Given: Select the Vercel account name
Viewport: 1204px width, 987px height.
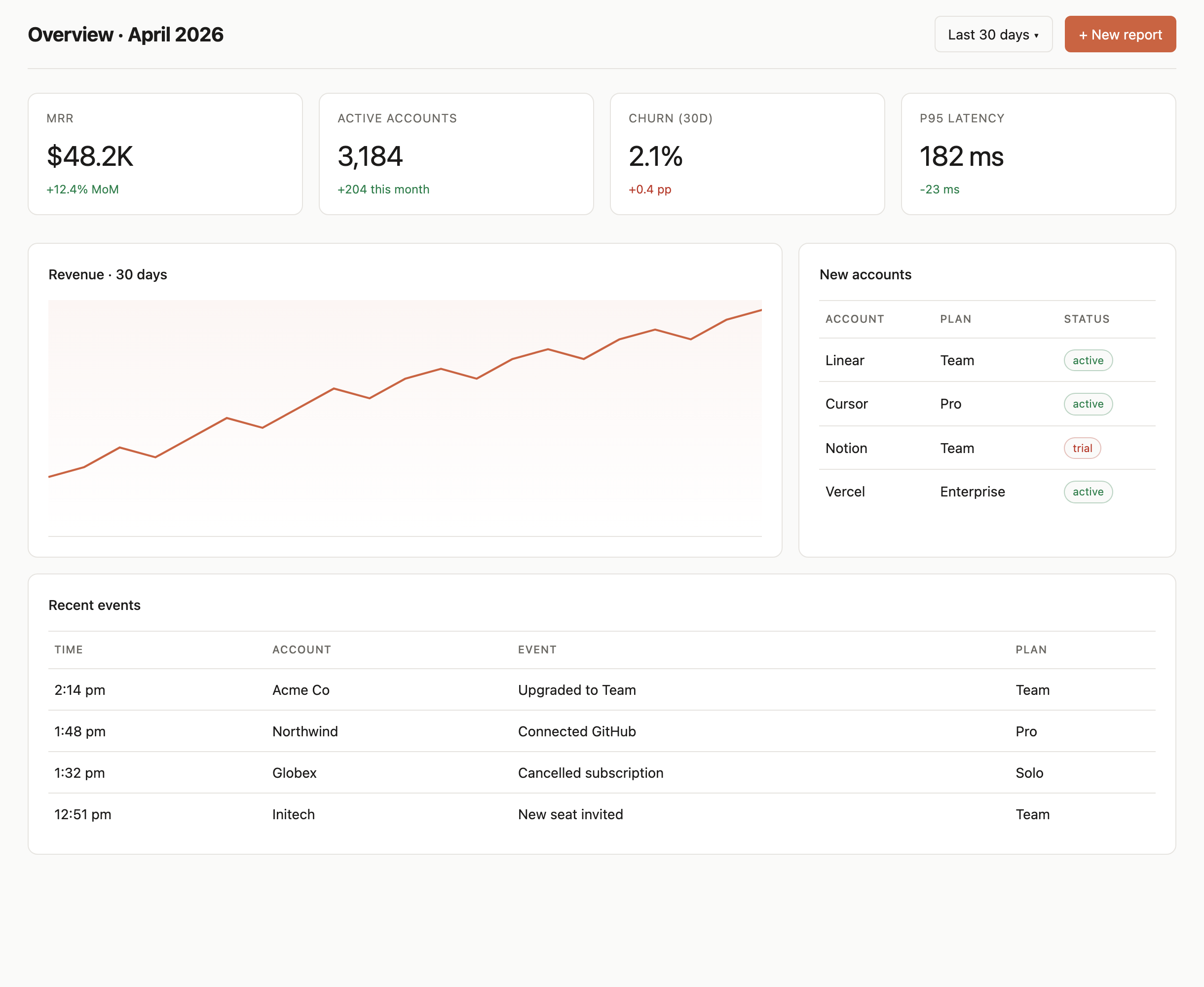Looking at the screenshot, I should (x=845, y=492).
